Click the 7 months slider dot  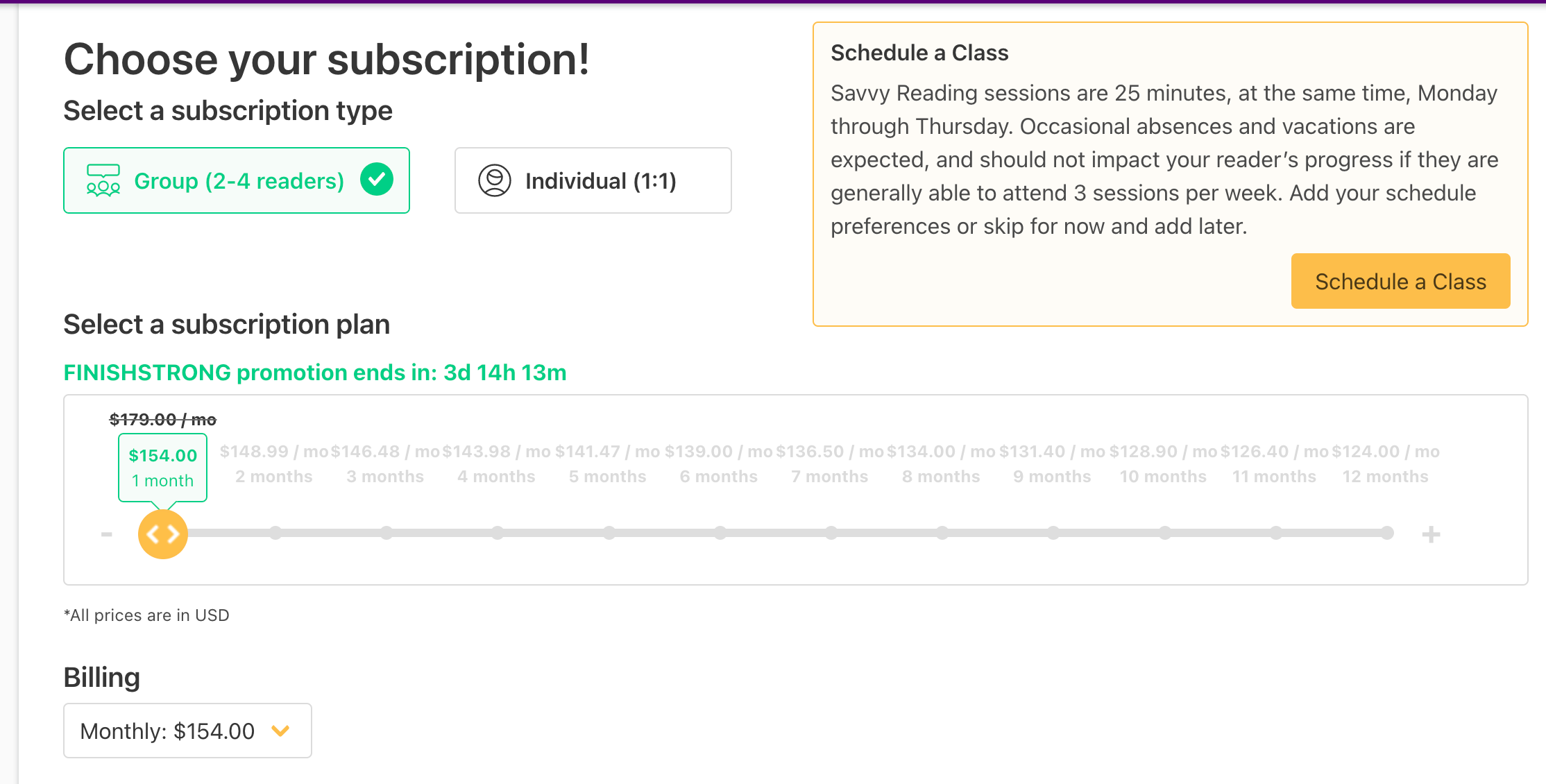pyautogui.click(x=831, y=533)
